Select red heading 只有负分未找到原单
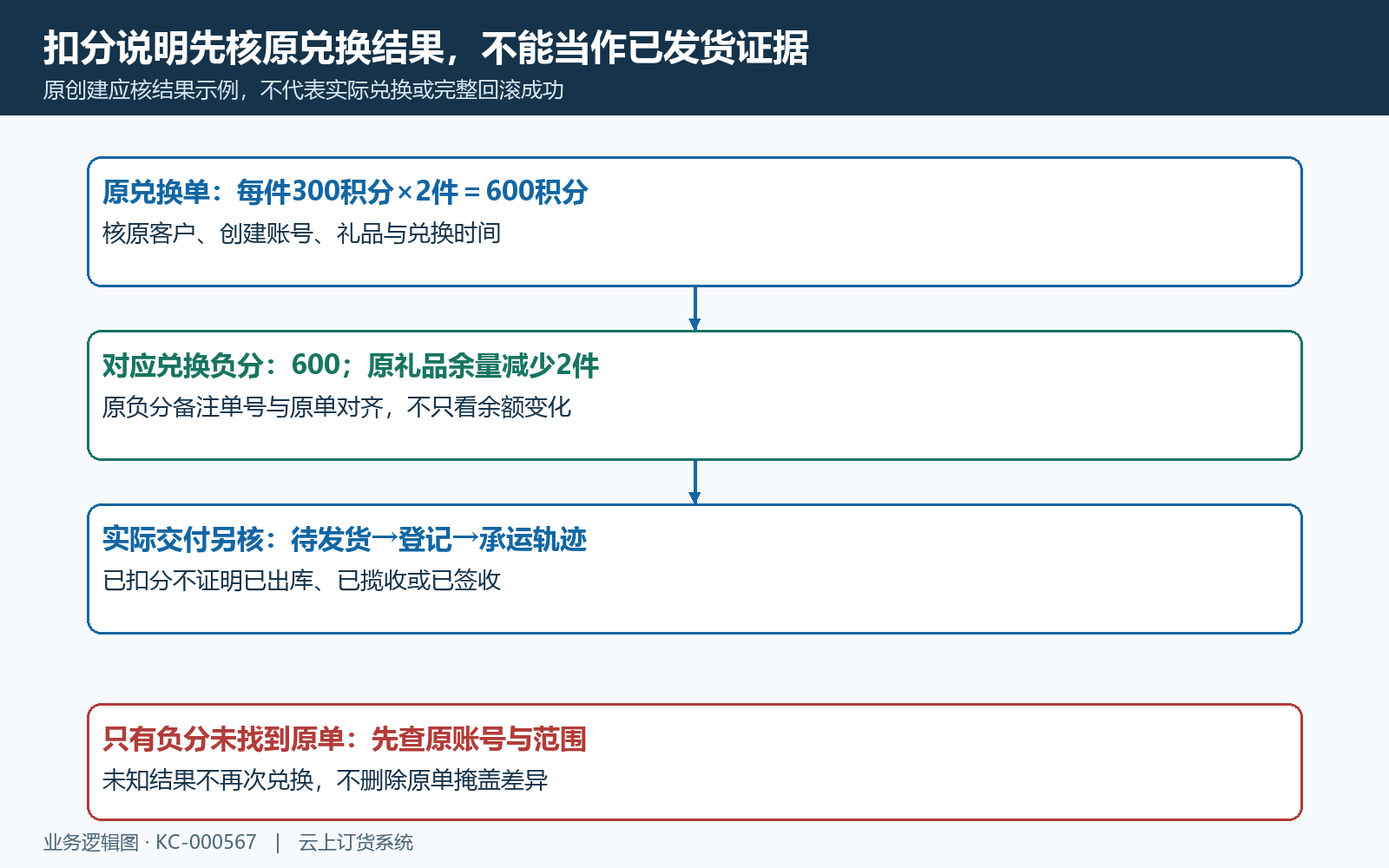Image resolution: width=1389 pixels, height=868 pixels. [223, 739]
